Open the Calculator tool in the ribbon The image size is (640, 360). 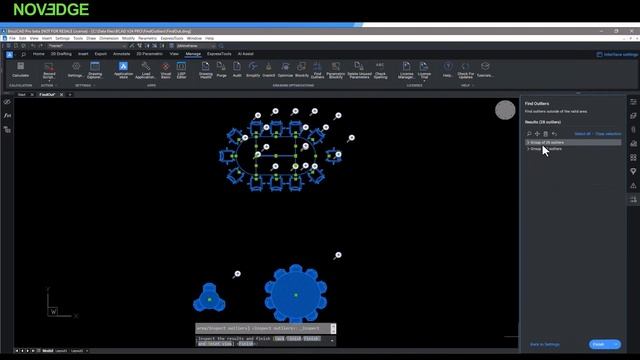20,69
